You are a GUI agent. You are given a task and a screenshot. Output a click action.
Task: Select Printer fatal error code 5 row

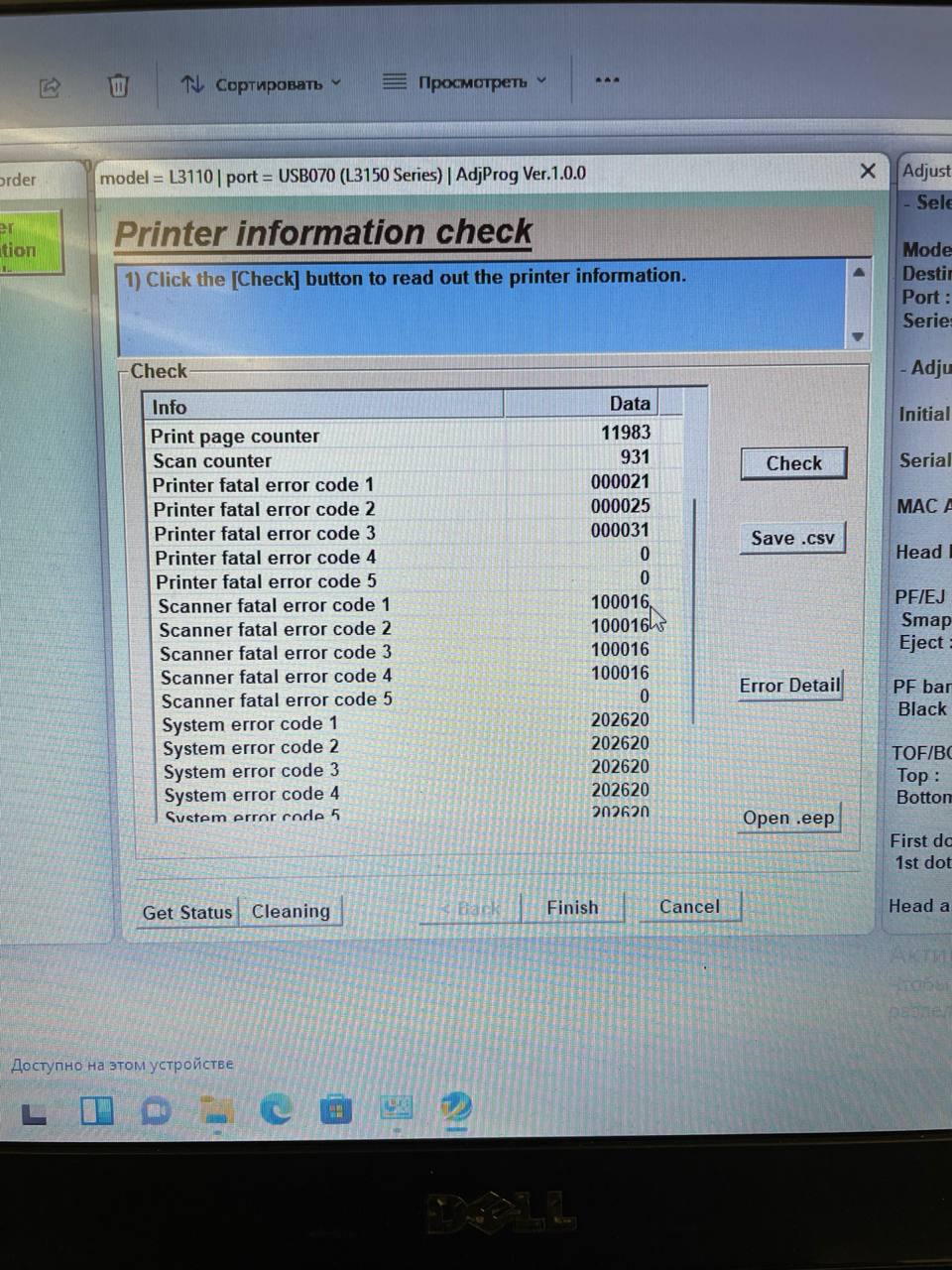click(417, 579)
